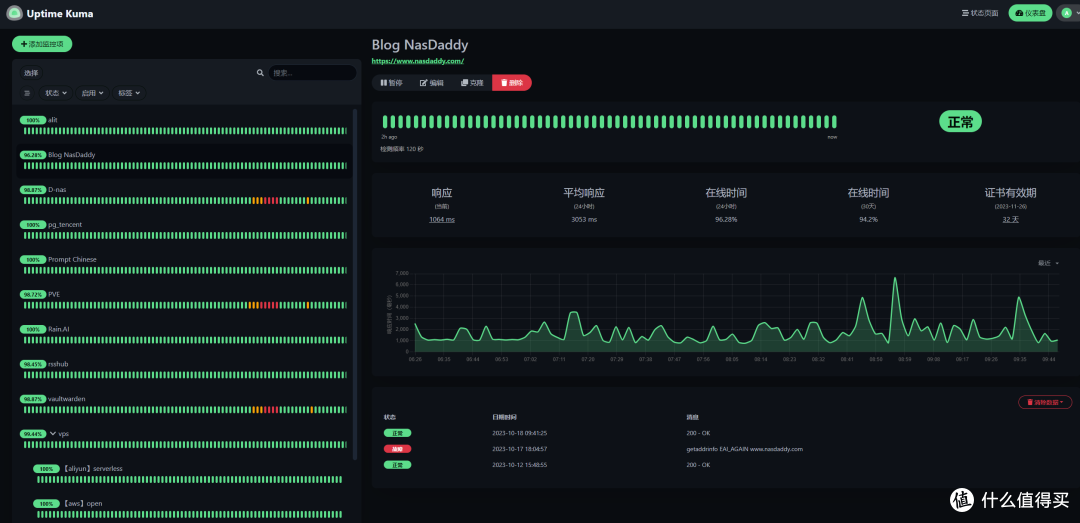The height and width of the screenshot is (523, 1080).
Task: Click the red 故障 status badge in table
Action: (x=397, y=449)
